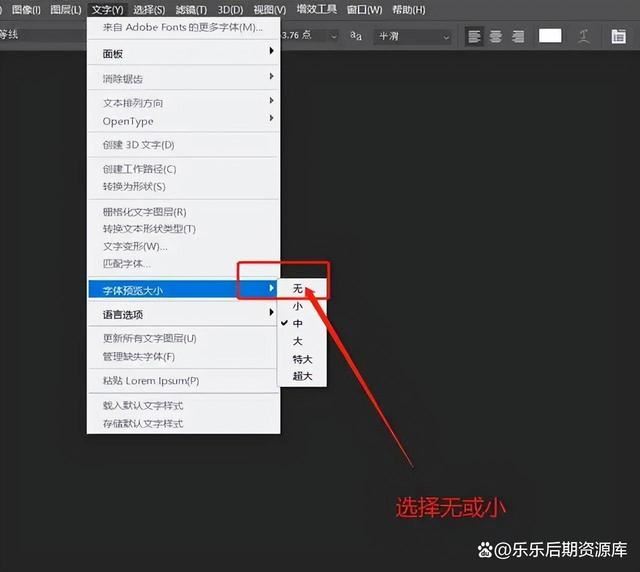
Task: Open the 3D(D) menu
Action: (x=230, y=10)
